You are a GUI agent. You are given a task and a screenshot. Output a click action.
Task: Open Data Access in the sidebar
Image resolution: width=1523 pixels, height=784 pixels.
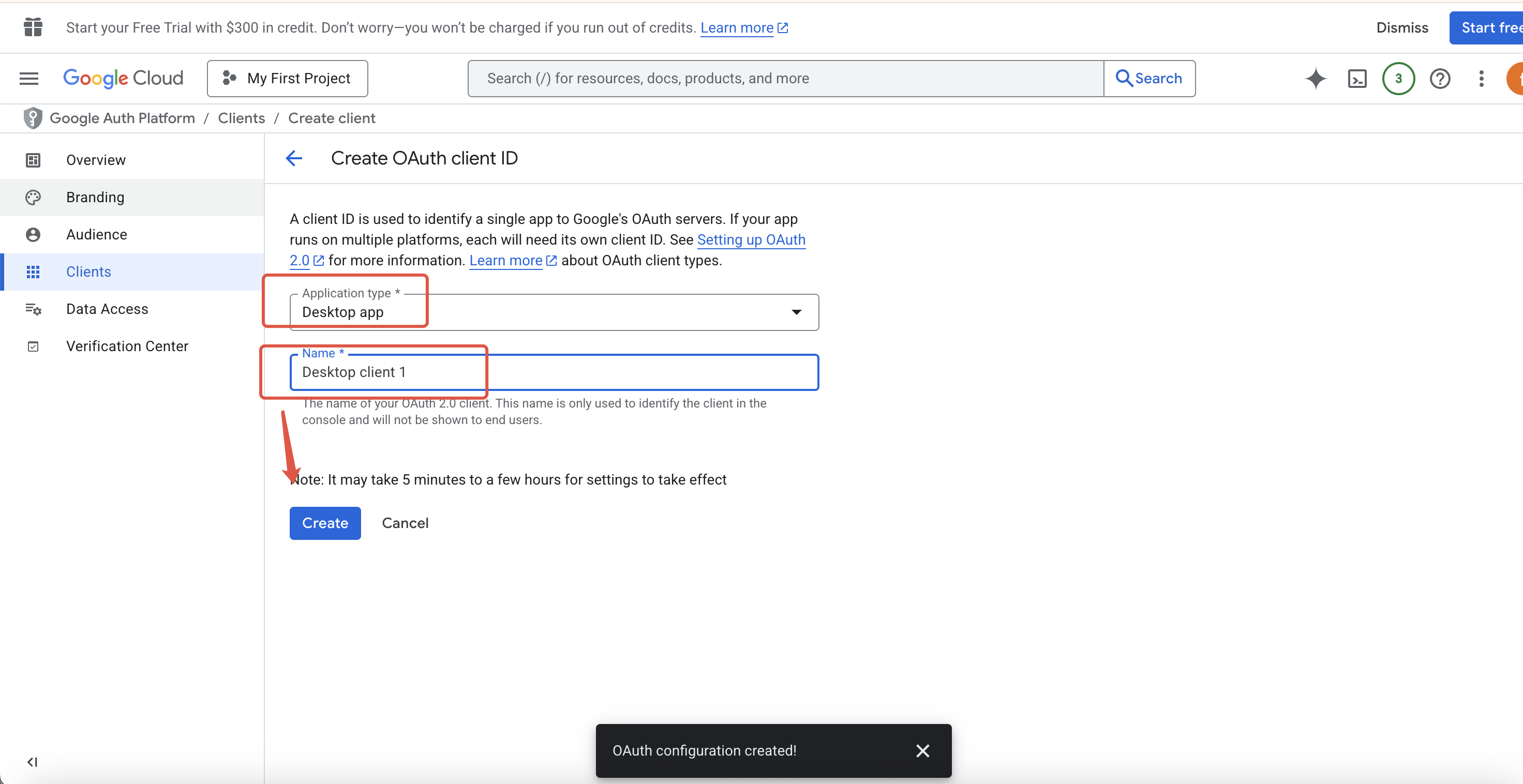tap(132, 309)
